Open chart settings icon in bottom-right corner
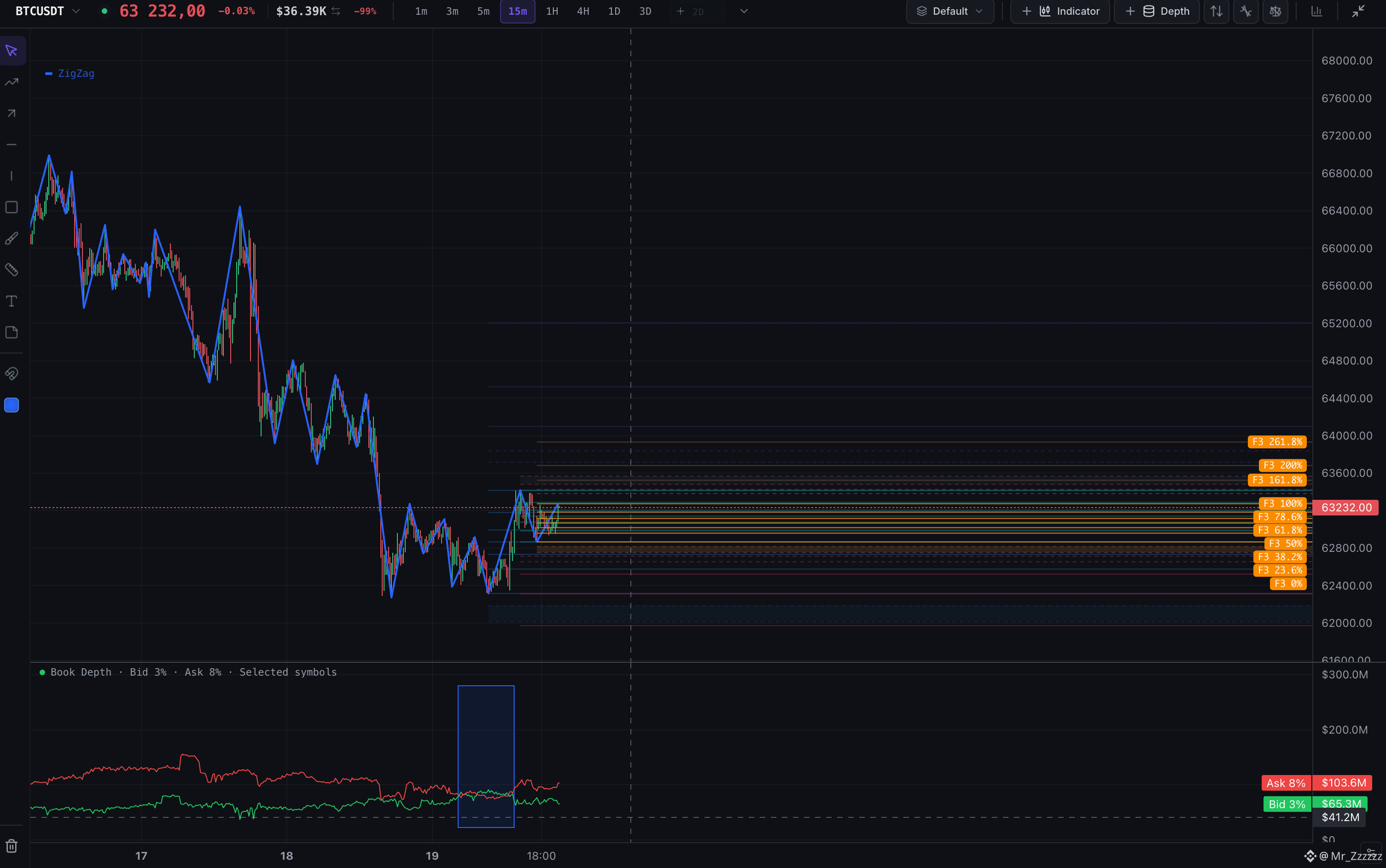This screenshot has width=1386, height=868. [1371, 852]
